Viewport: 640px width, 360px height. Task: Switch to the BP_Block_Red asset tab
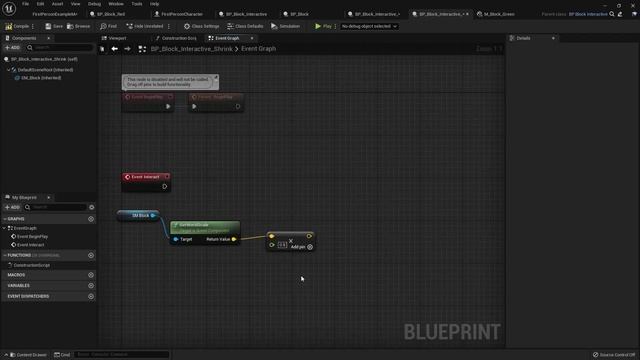point(107,14)
